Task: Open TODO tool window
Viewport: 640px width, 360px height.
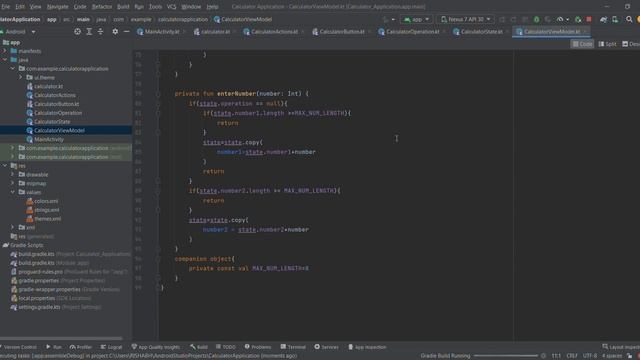Action: pyautogui.click(x=226, y=347)
